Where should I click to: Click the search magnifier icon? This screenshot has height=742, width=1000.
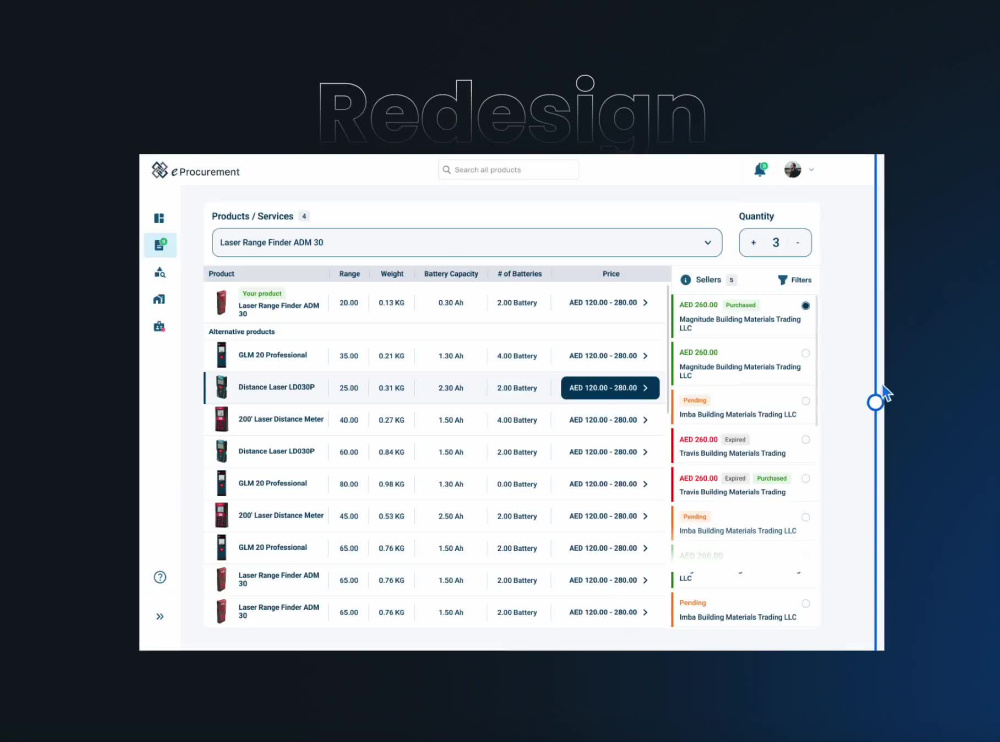446,170
